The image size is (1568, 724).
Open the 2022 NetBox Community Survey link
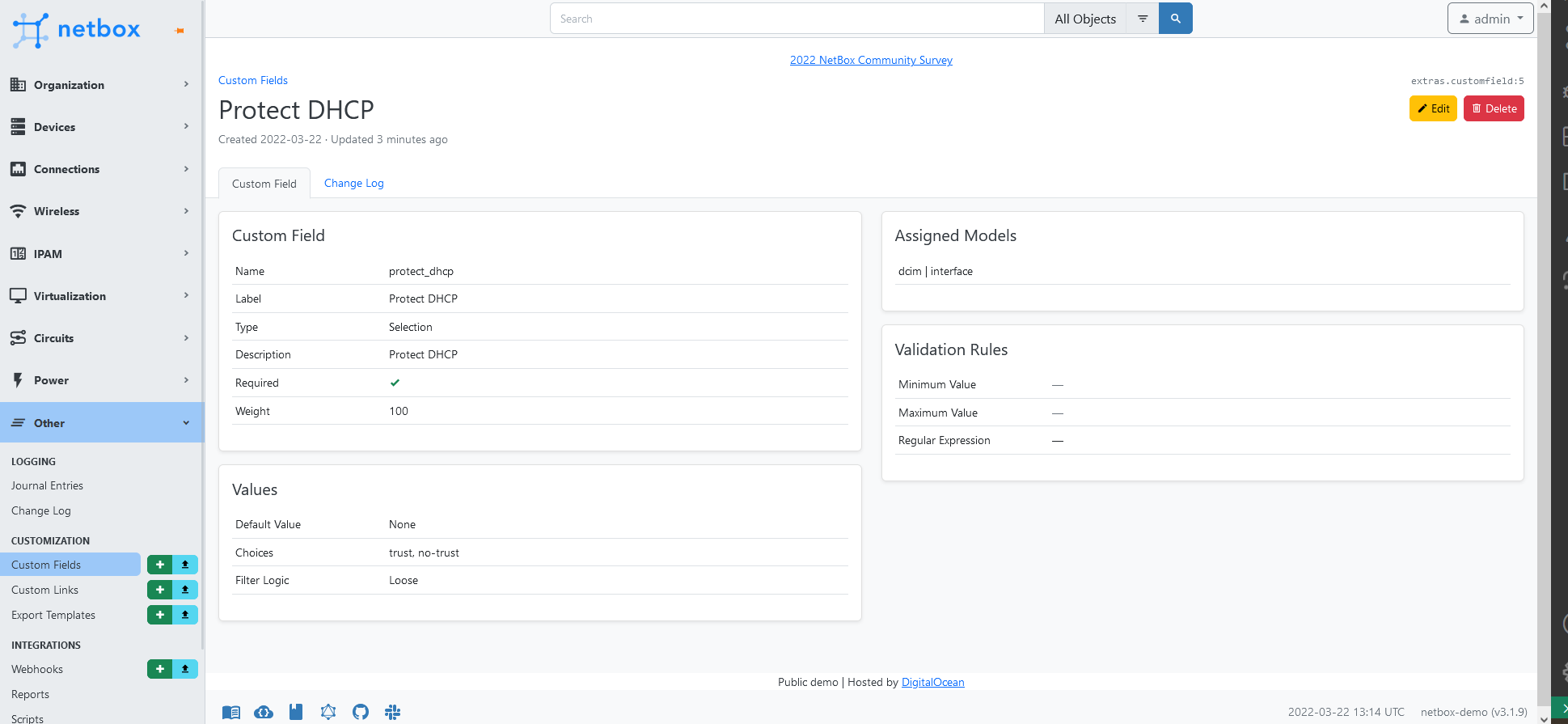[871, 60]
